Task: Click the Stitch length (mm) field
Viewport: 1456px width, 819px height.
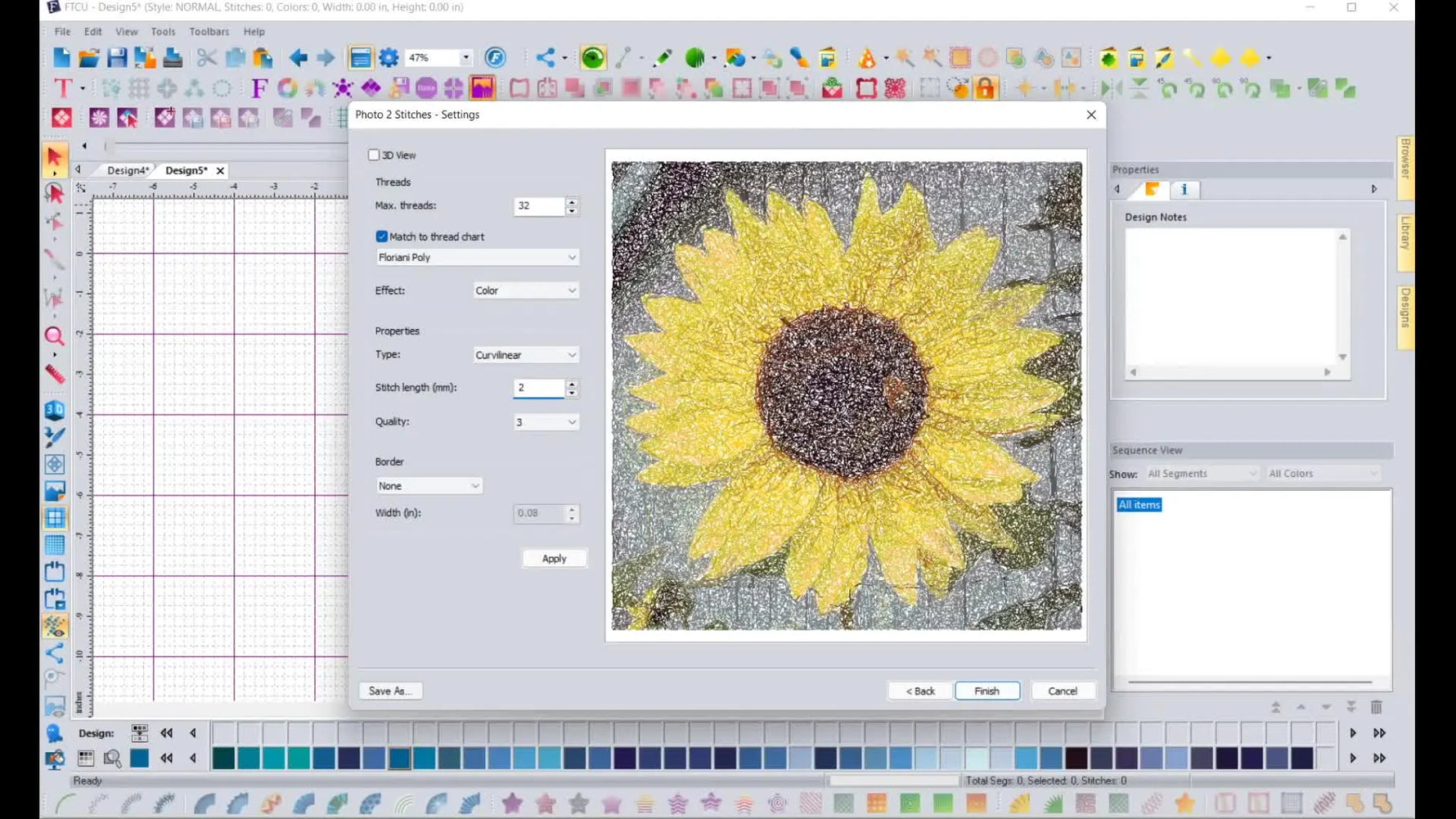Action: (539, 388)
